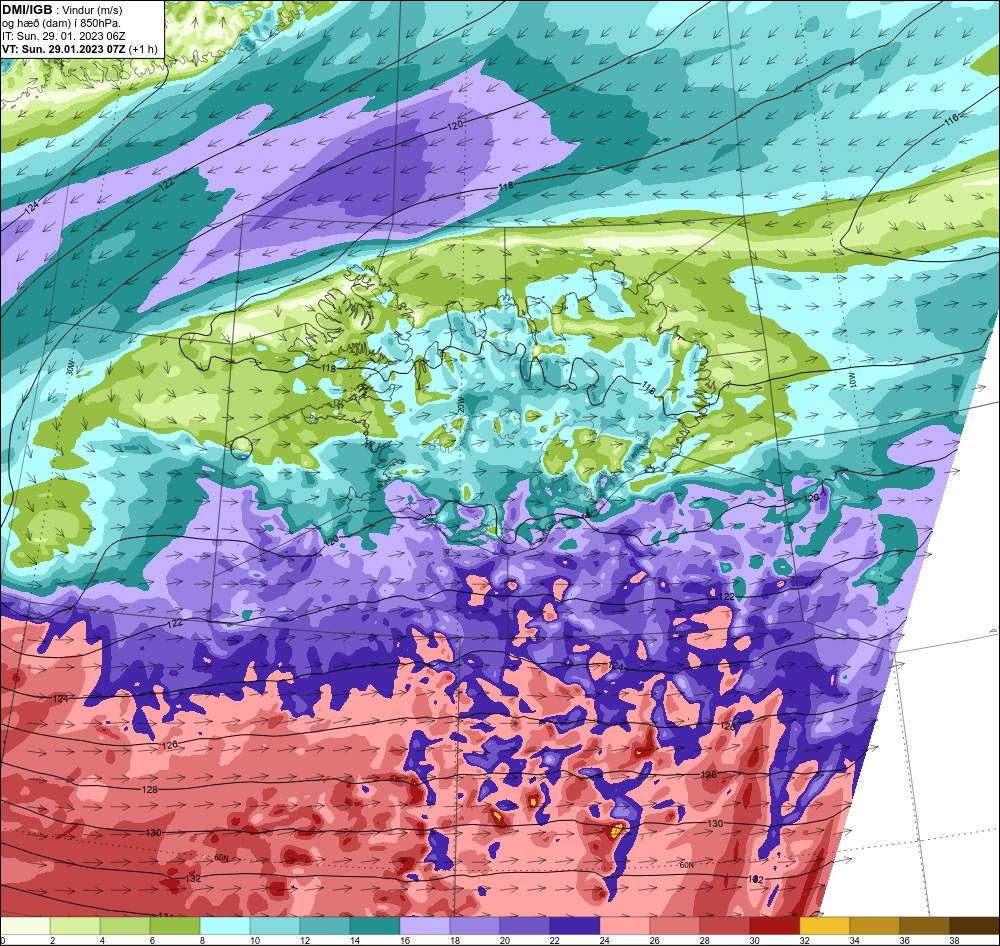1000x946 pixels.
Task: Click the pale cream 0–2 m/s legend swatch
Action: pyautogui.click(x=26, y=926)
